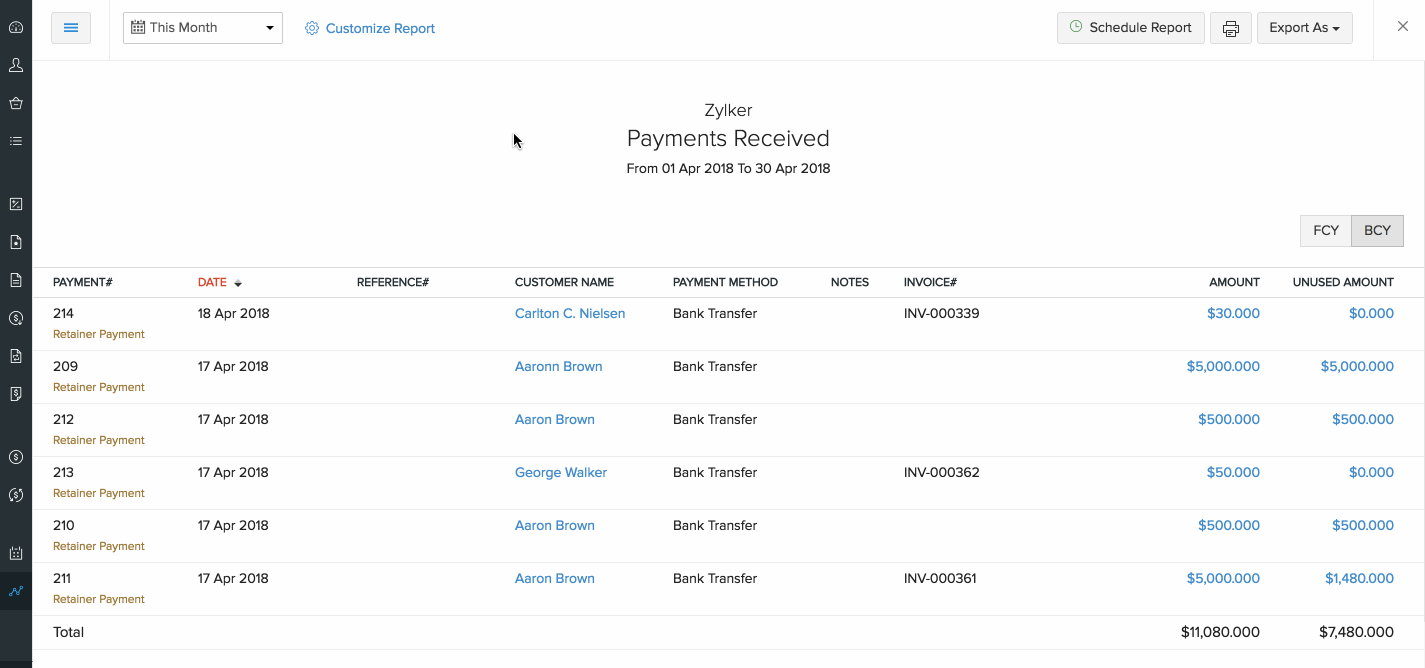The height and width of the screenshot is (668, 1425).
Task: Sort by the Date column header
Action: [213, 282]
